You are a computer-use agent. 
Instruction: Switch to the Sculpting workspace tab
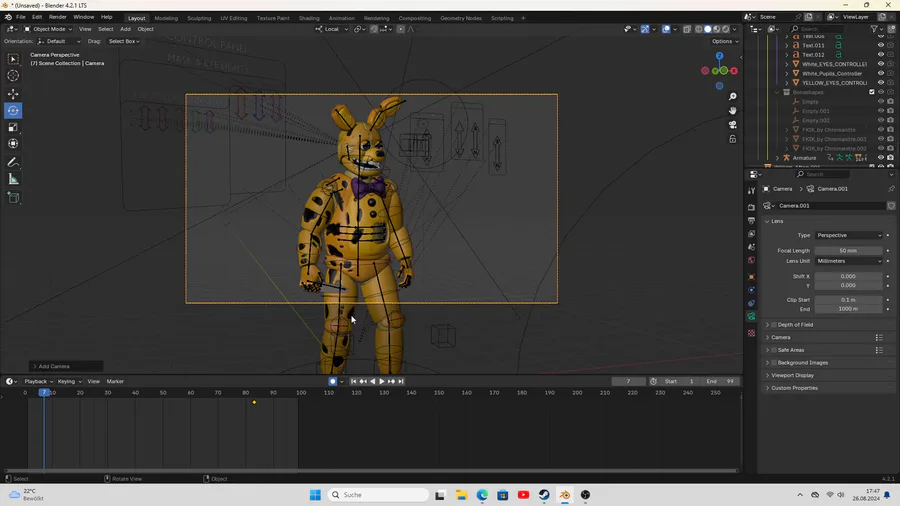pyautogui.click(x=199, y=18)
